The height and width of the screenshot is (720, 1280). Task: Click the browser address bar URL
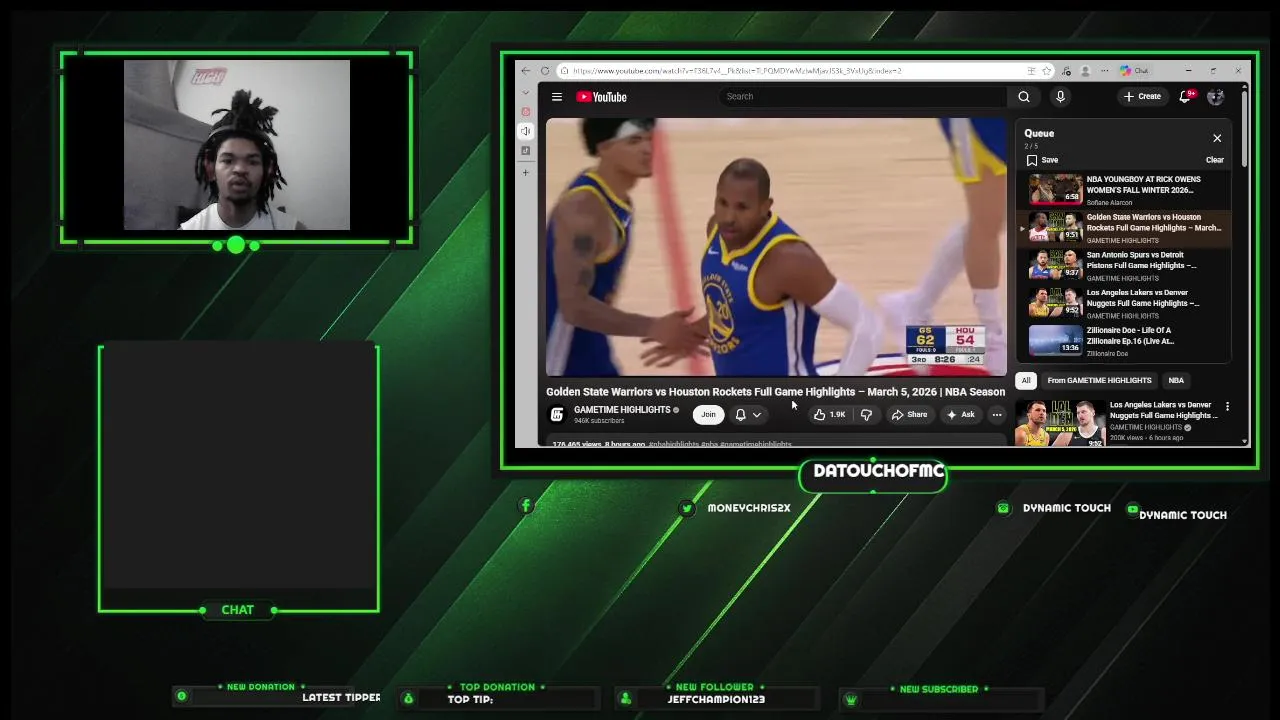pyautogui.click(x=738, y=71)
